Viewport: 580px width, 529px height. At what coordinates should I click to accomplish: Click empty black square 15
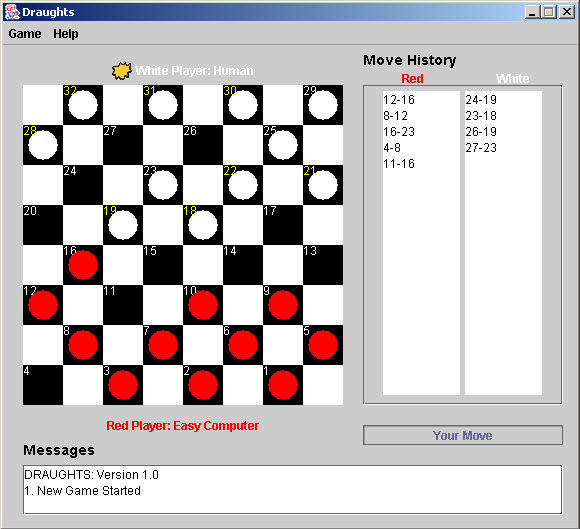coord(163,265)
